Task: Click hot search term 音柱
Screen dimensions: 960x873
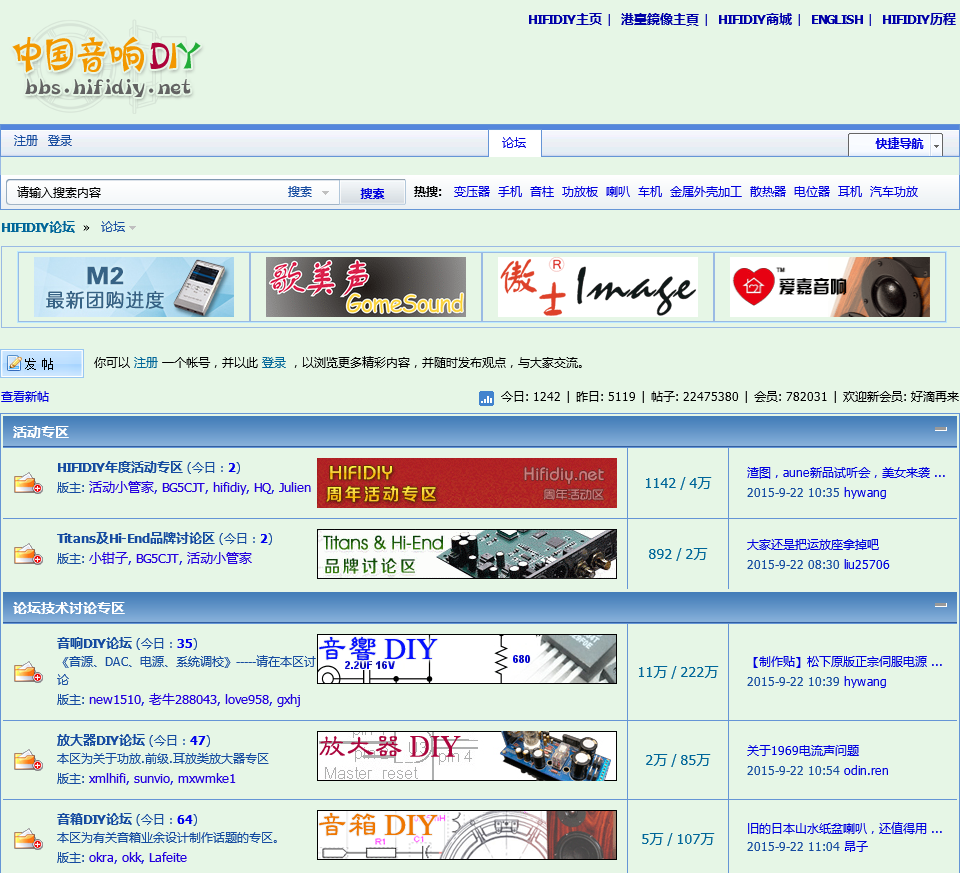Action: click(542, 192)
